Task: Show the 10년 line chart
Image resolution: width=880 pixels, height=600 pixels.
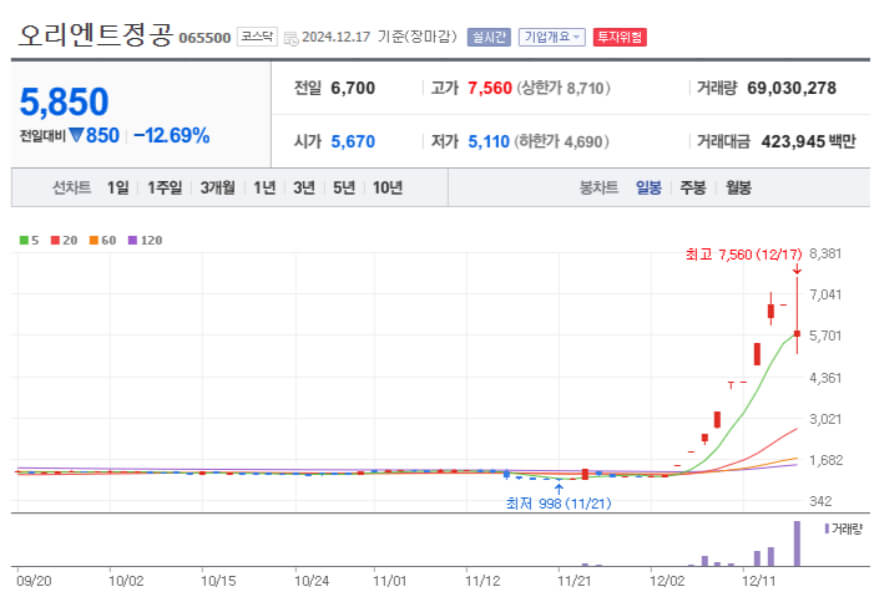Action: (387, 187)
